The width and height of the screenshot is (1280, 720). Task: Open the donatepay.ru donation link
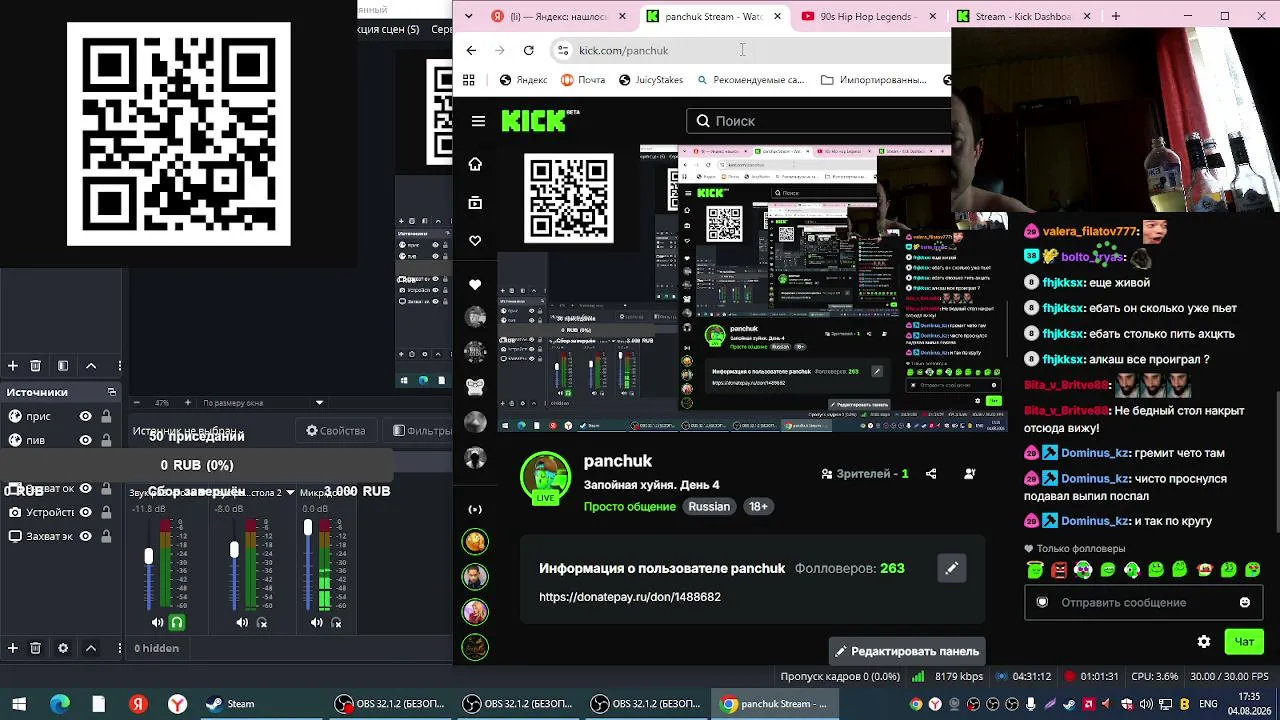tap(630, 597)
